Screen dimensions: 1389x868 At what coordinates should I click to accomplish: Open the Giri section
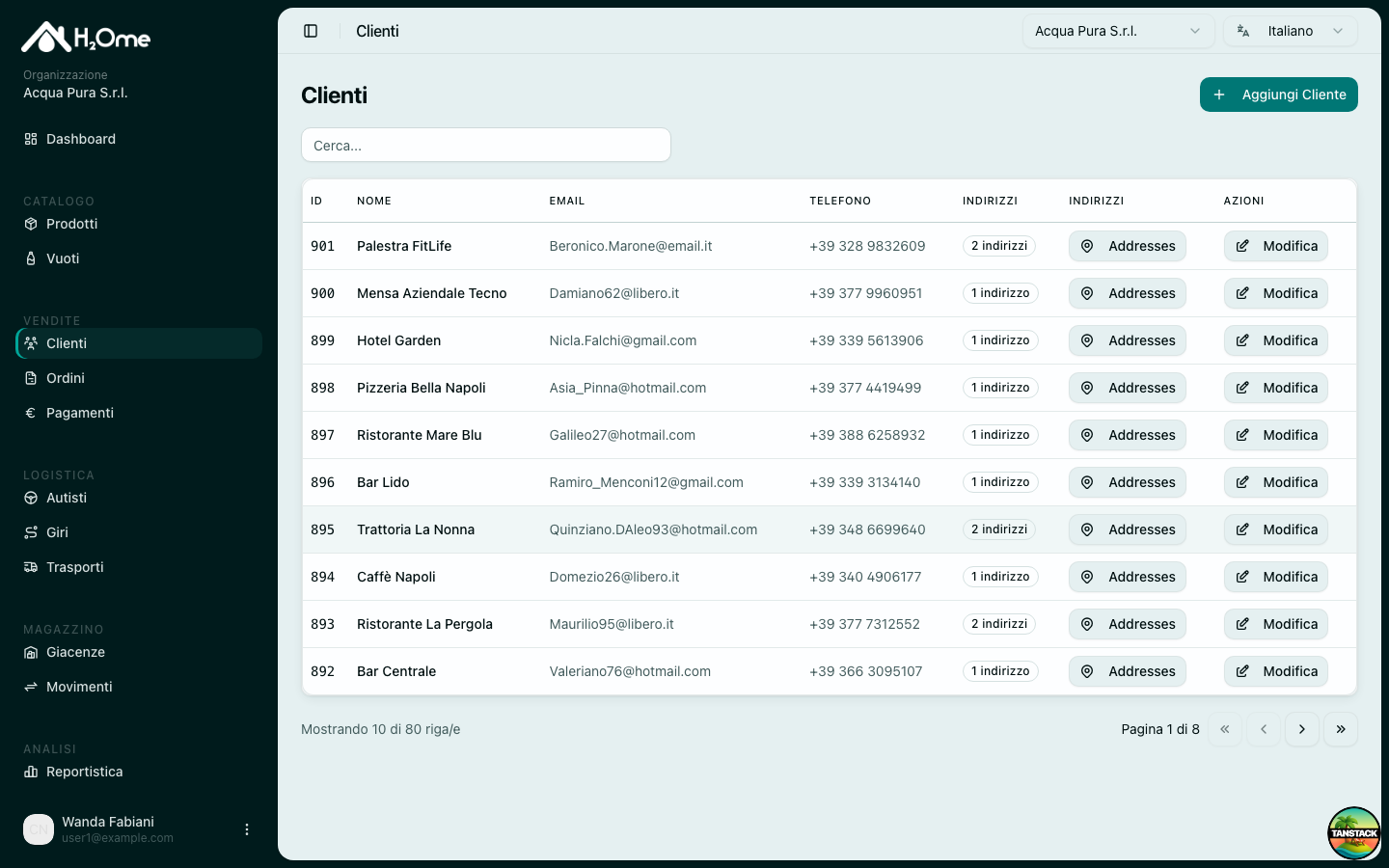pos(139,532)
